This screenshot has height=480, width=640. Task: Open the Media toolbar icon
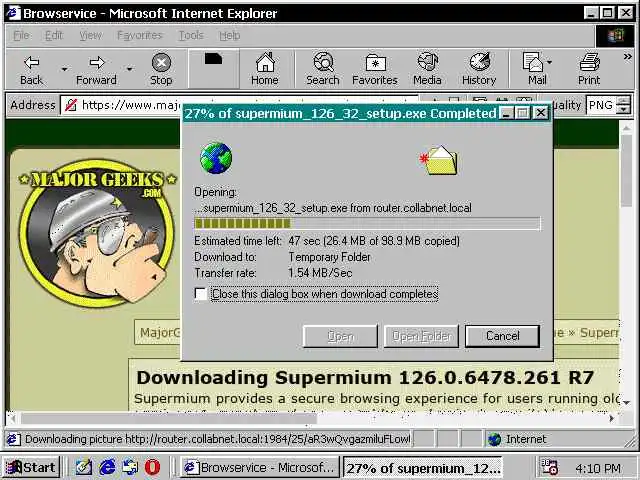coord(427,62)
